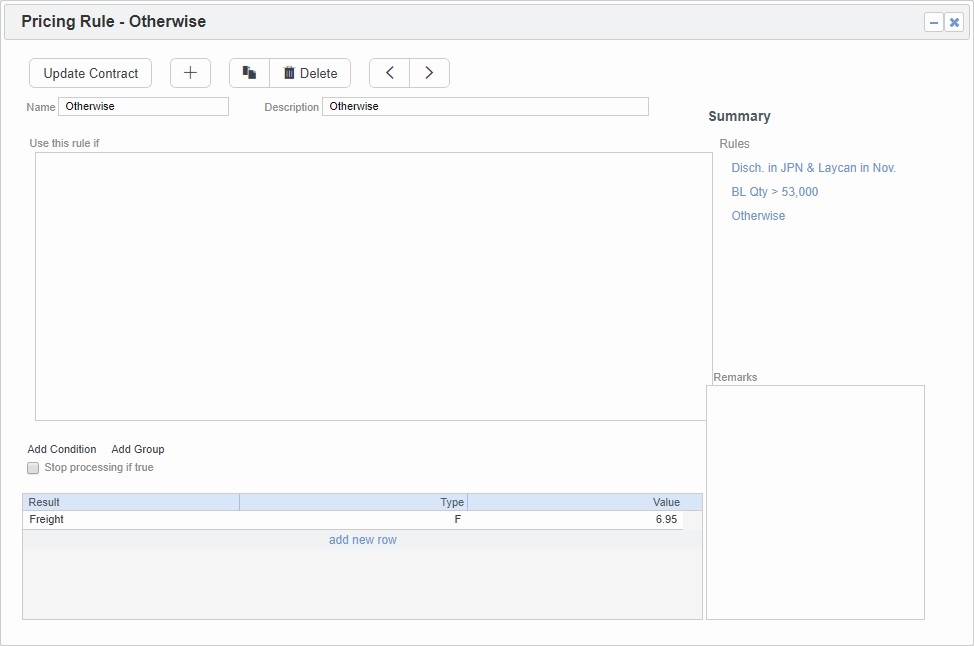Go to previous rule with the left arrow

pyautogui.click(x=389, y=72)
